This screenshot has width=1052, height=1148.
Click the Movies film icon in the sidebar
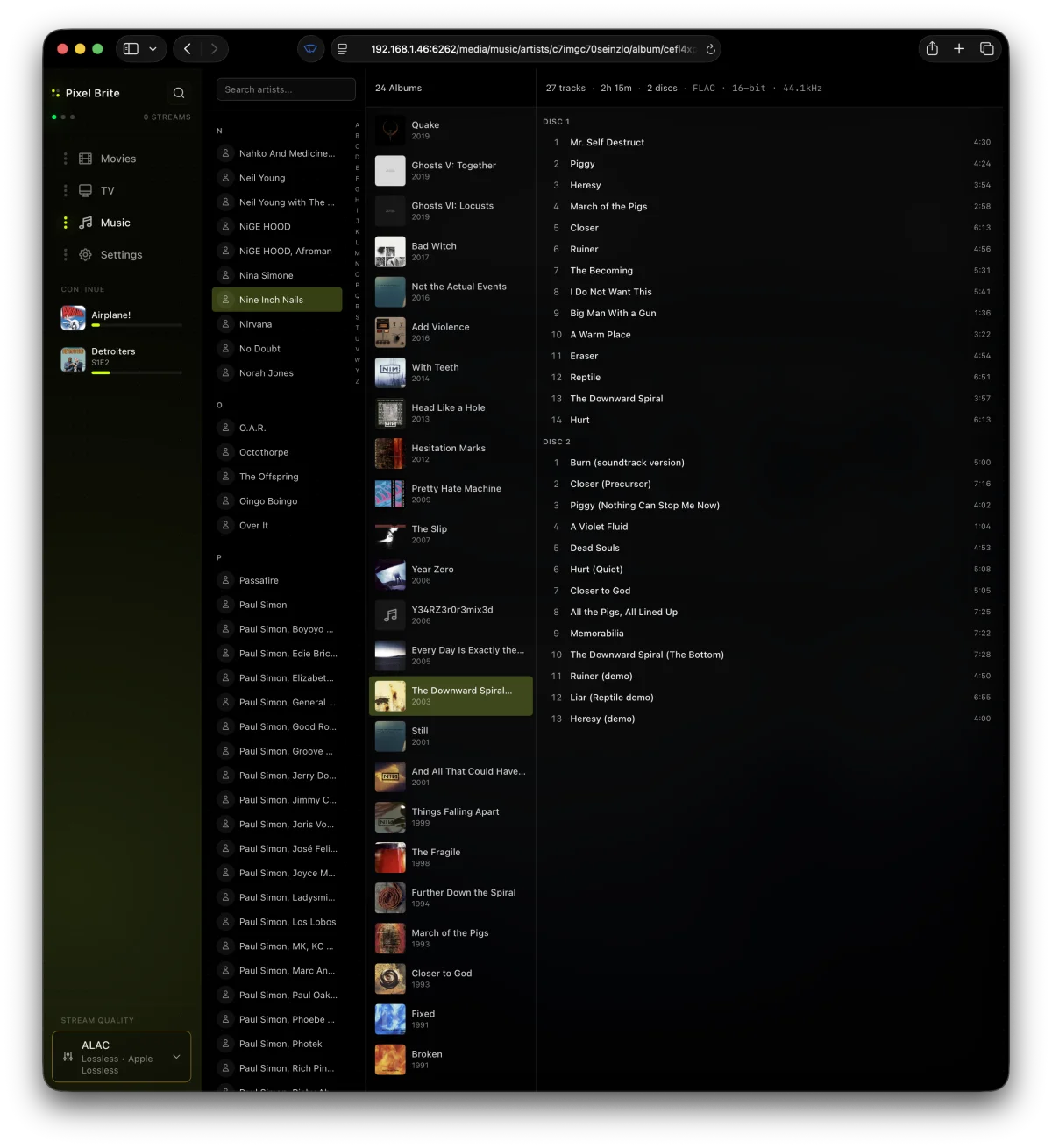[85, 159]
